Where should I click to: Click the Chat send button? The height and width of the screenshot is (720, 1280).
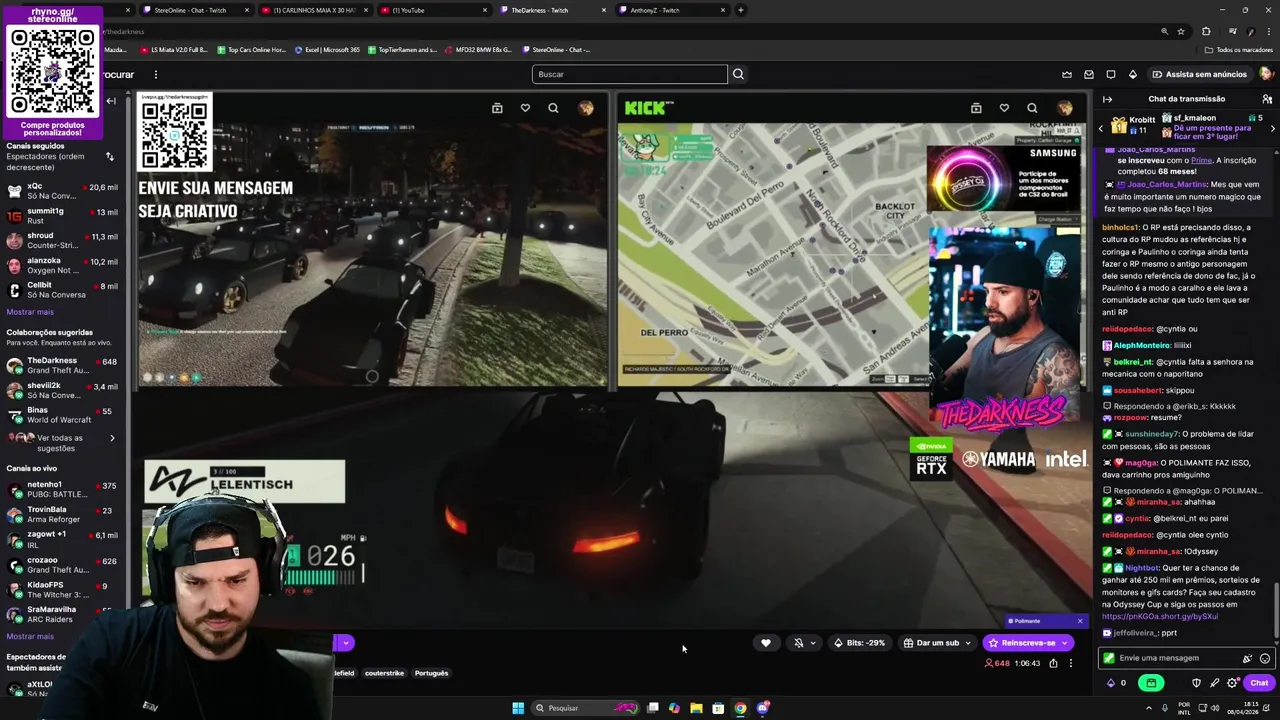click(1259, 683)
